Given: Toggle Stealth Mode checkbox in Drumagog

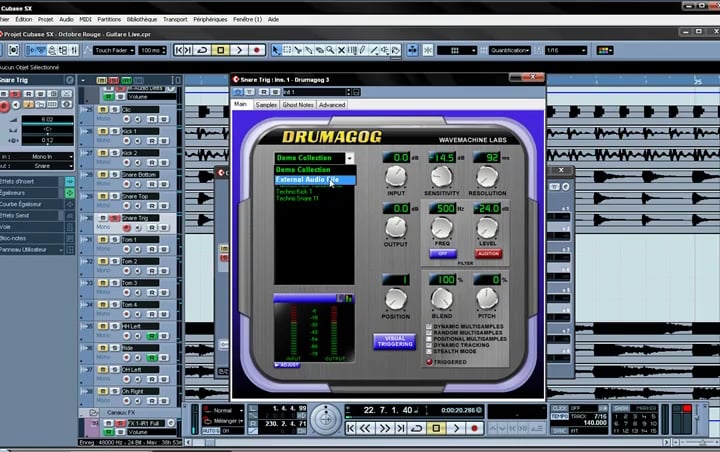Looking at the screenshot, I should pyautogui.click(x=429, y=351).
